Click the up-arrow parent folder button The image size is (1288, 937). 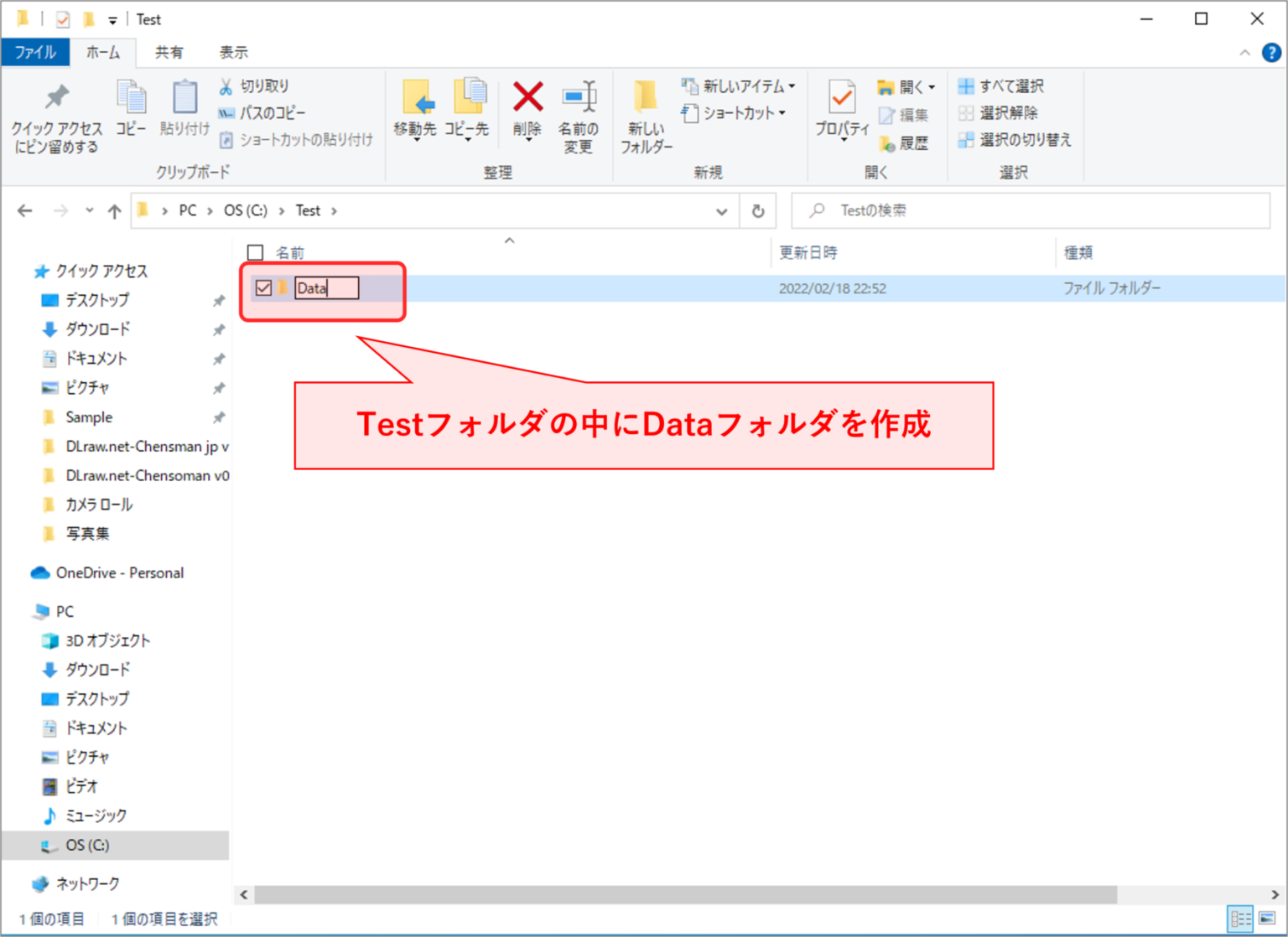[x=114, y=211]
